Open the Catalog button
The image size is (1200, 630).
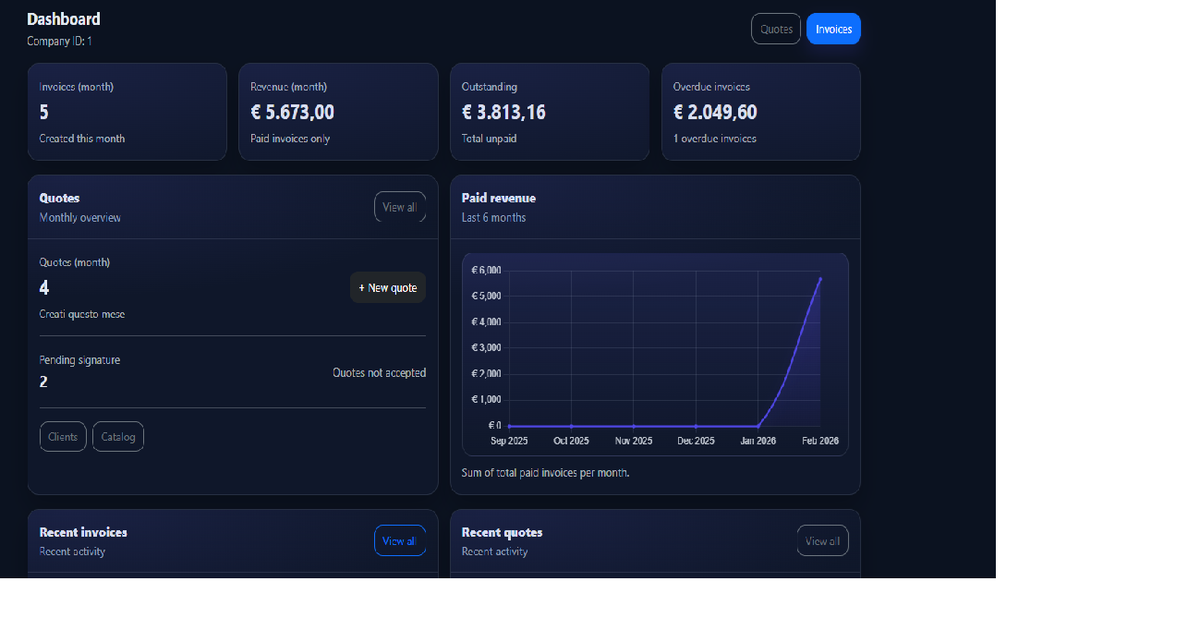(118, 437)
